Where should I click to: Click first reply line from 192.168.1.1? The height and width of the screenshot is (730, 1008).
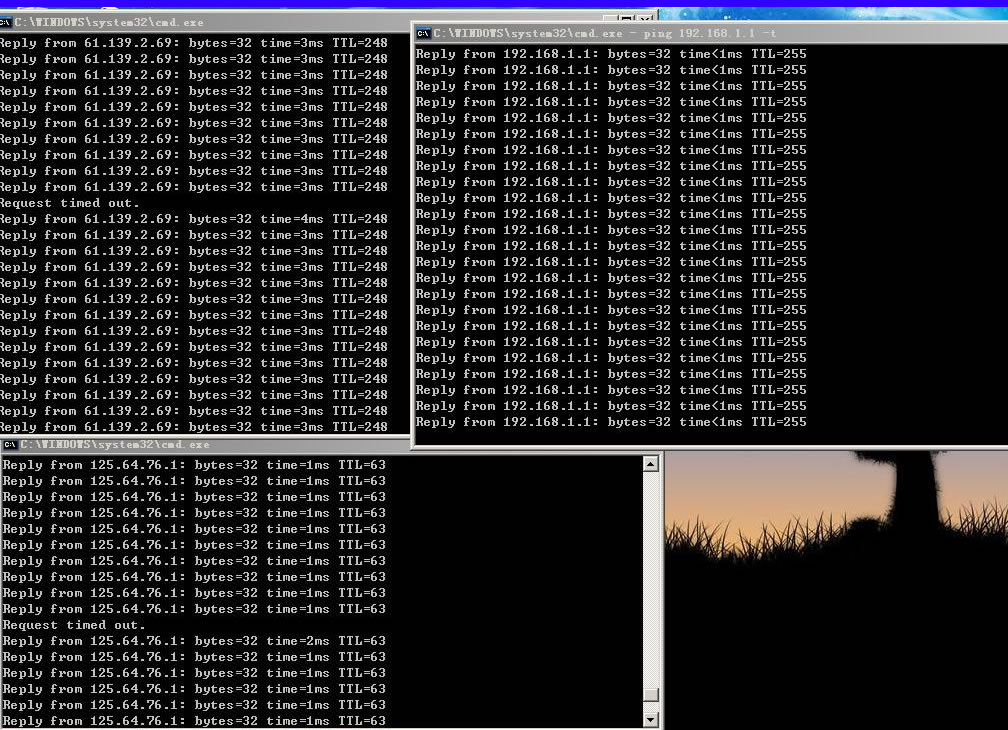[x=610, y=54]
